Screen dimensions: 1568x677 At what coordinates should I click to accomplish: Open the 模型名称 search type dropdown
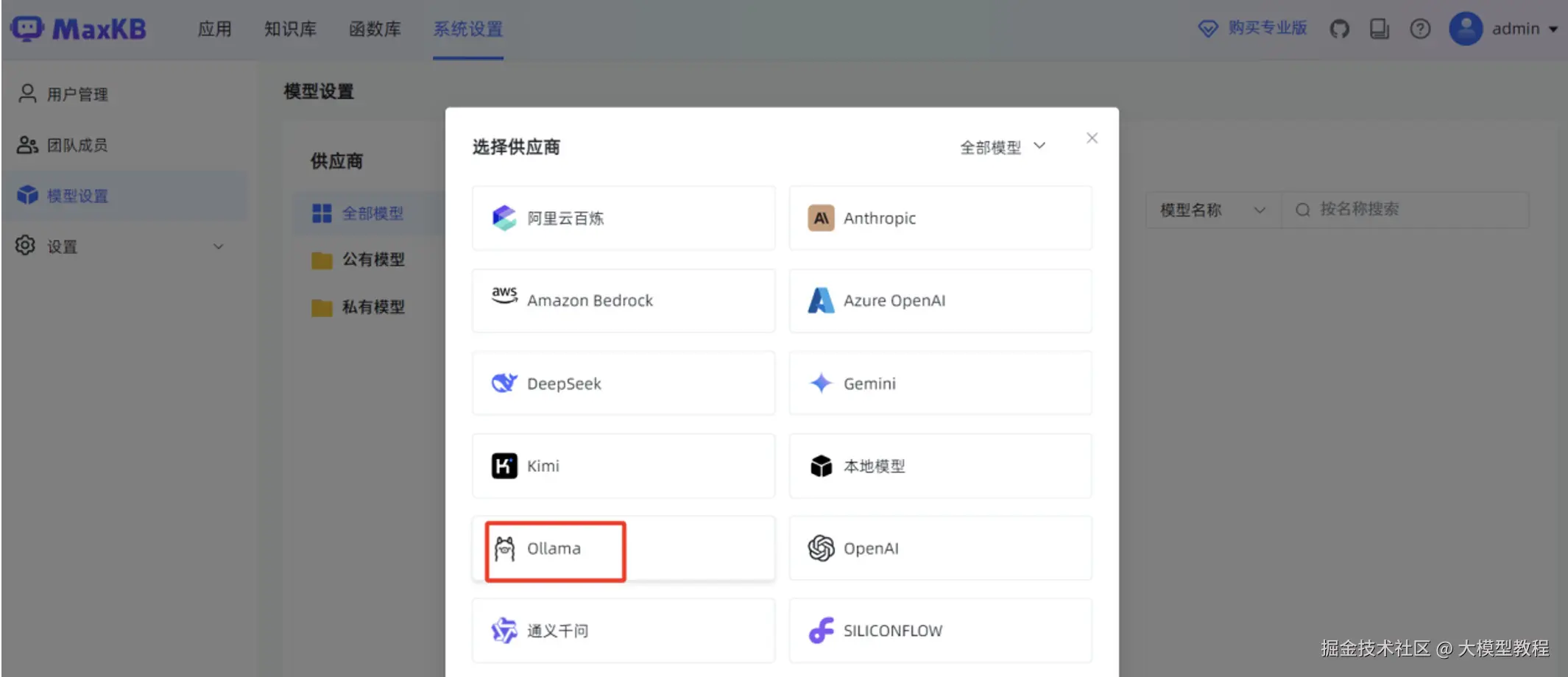coord(1213,210)
